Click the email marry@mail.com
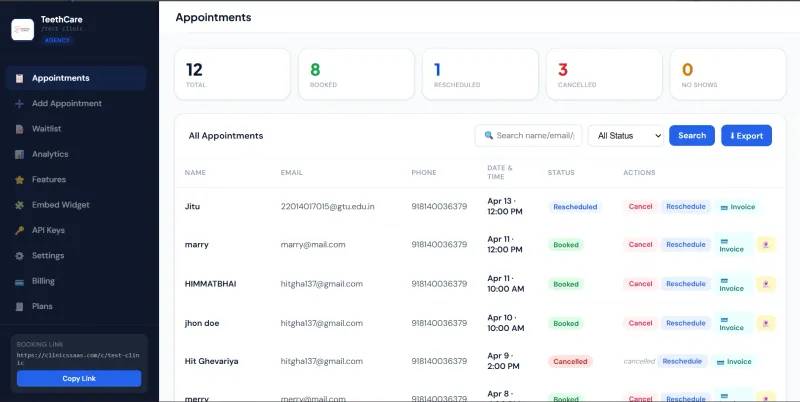 [313, 245]
